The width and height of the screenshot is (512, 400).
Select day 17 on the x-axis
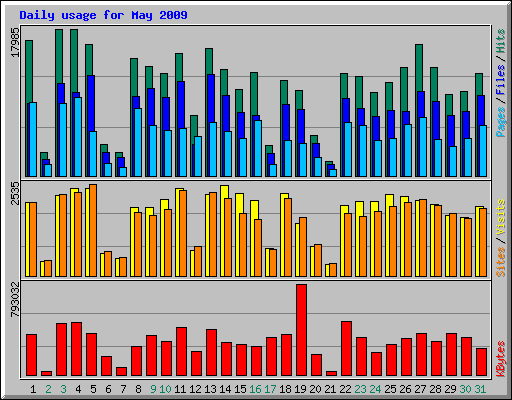pyautogui.click(x=270, y=389)
